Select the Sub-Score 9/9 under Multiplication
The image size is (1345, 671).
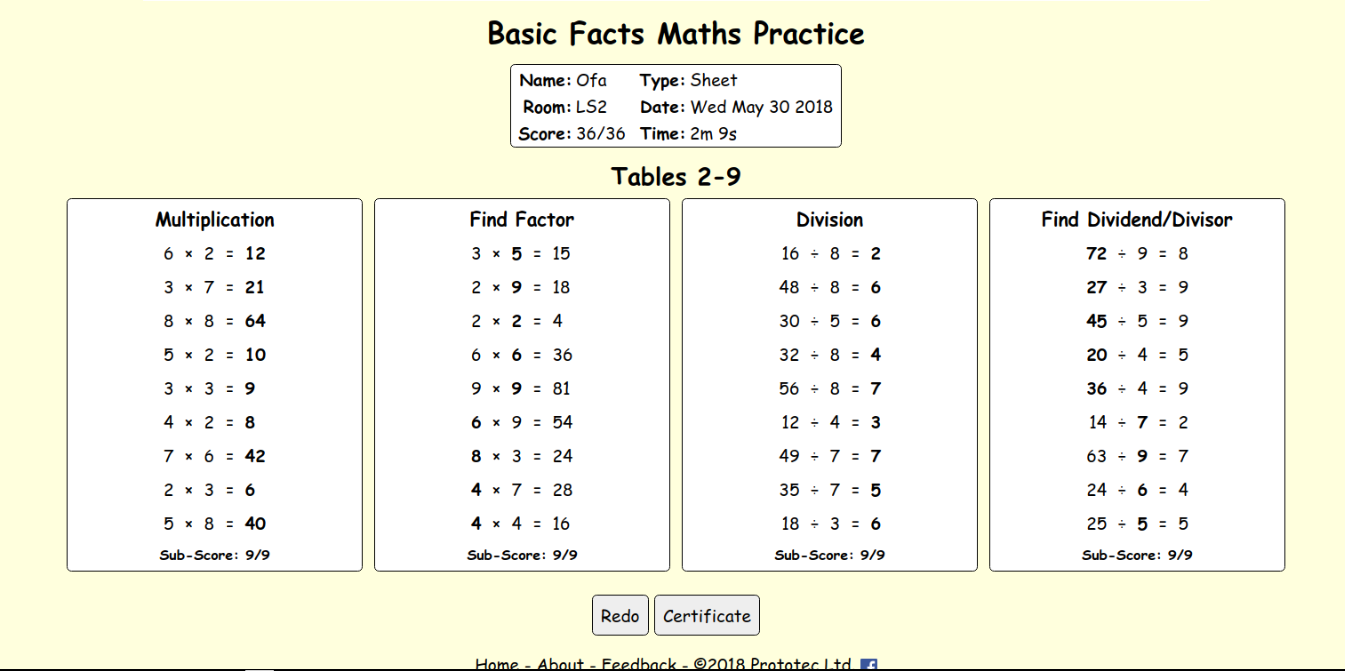(213, 554)
